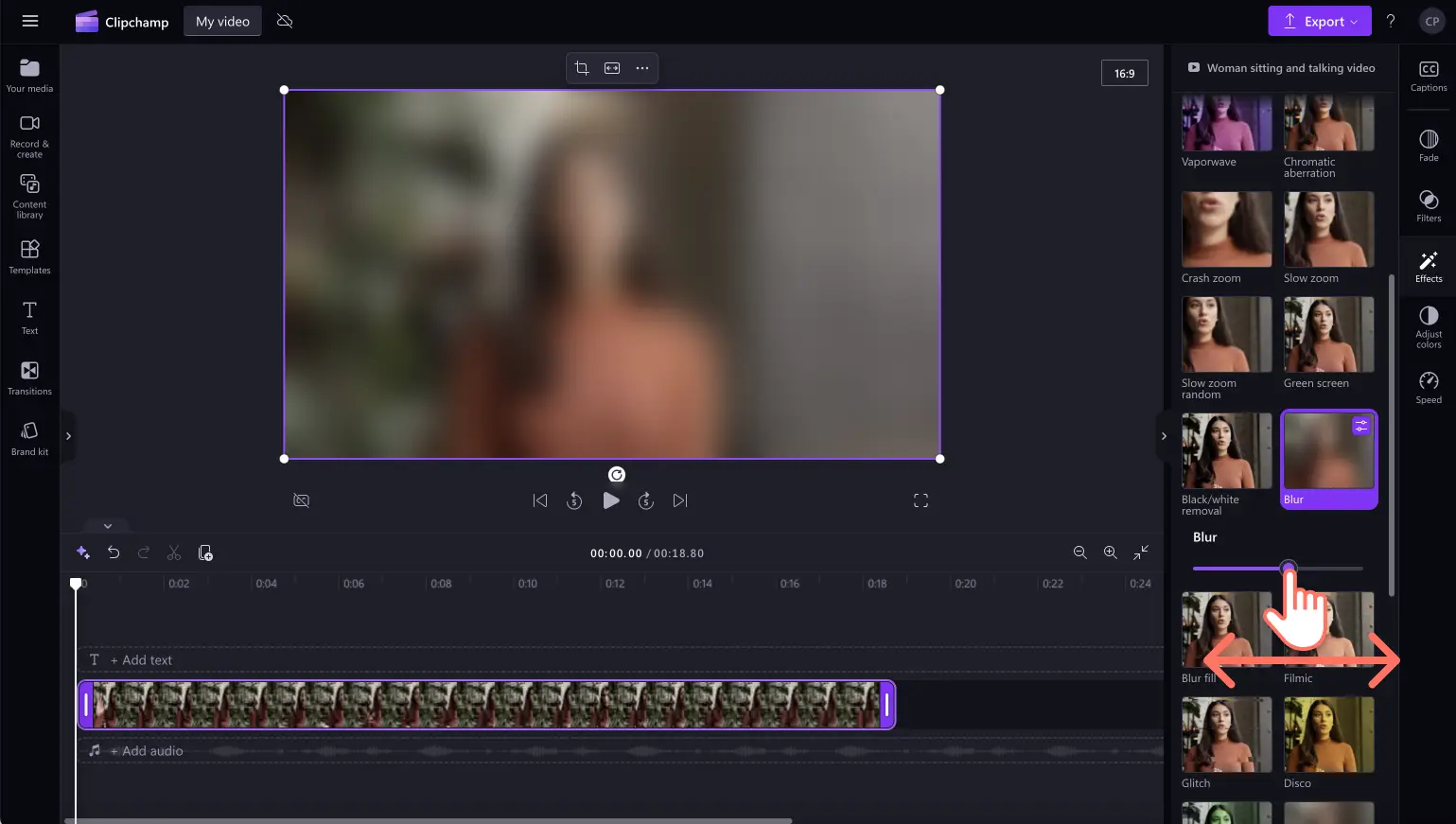Open the 16:9 aspect ratio selector
The height and width of the screenshot is (824, 1456).
pos(1124,73)
